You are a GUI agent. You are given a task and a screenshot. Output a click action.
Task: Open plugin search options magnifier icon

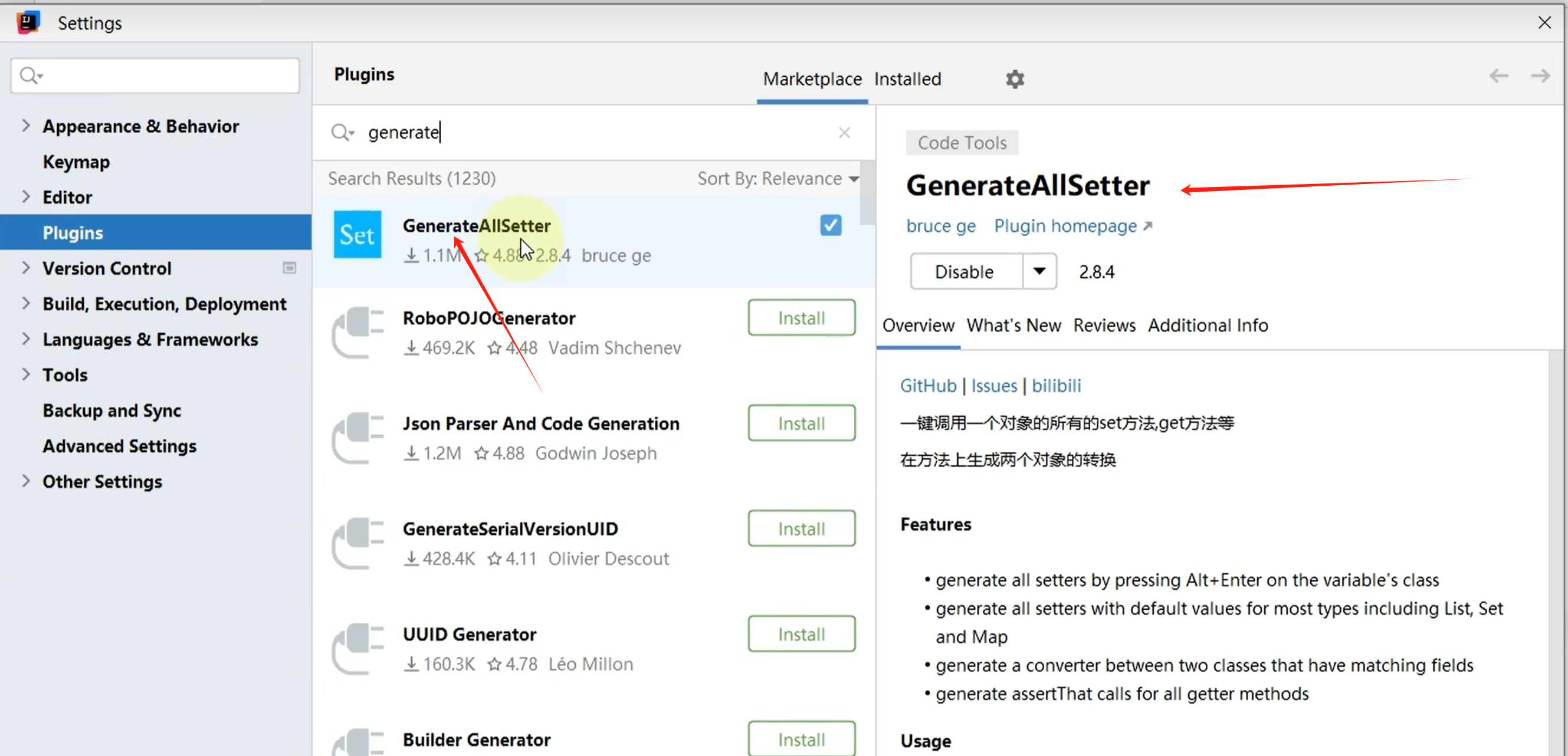pyautogui.click(x=342, y=132)
